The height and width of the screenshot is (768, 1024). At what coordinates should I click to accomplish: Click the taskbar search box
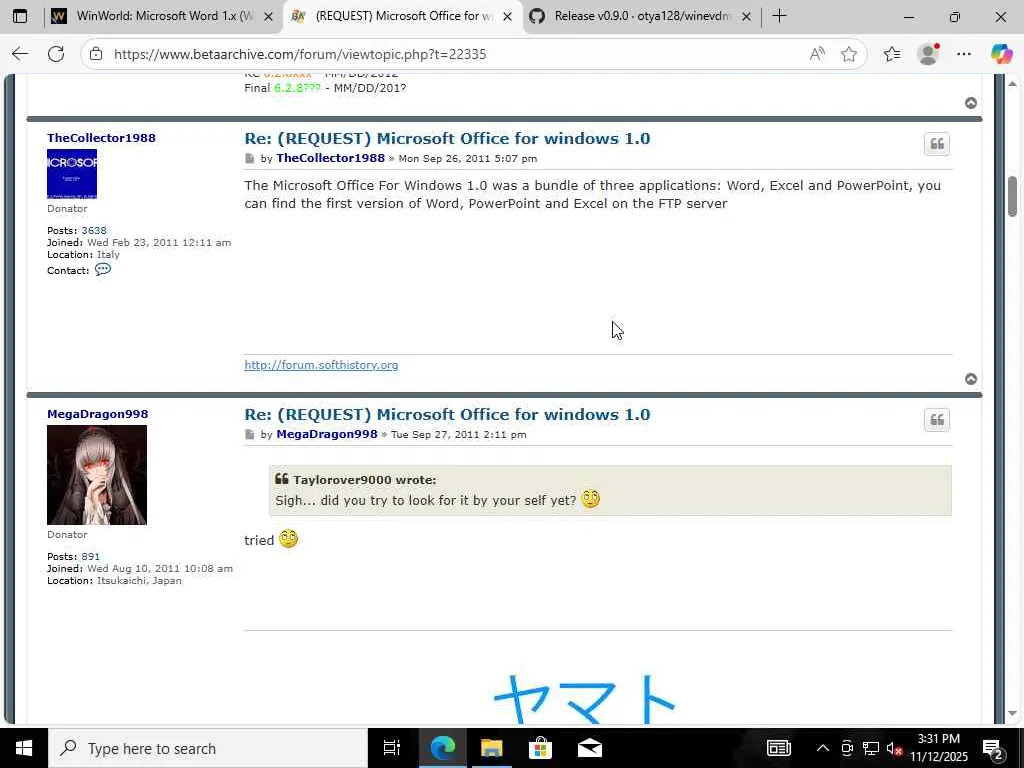pyautogui.click(x=208, y=748)
